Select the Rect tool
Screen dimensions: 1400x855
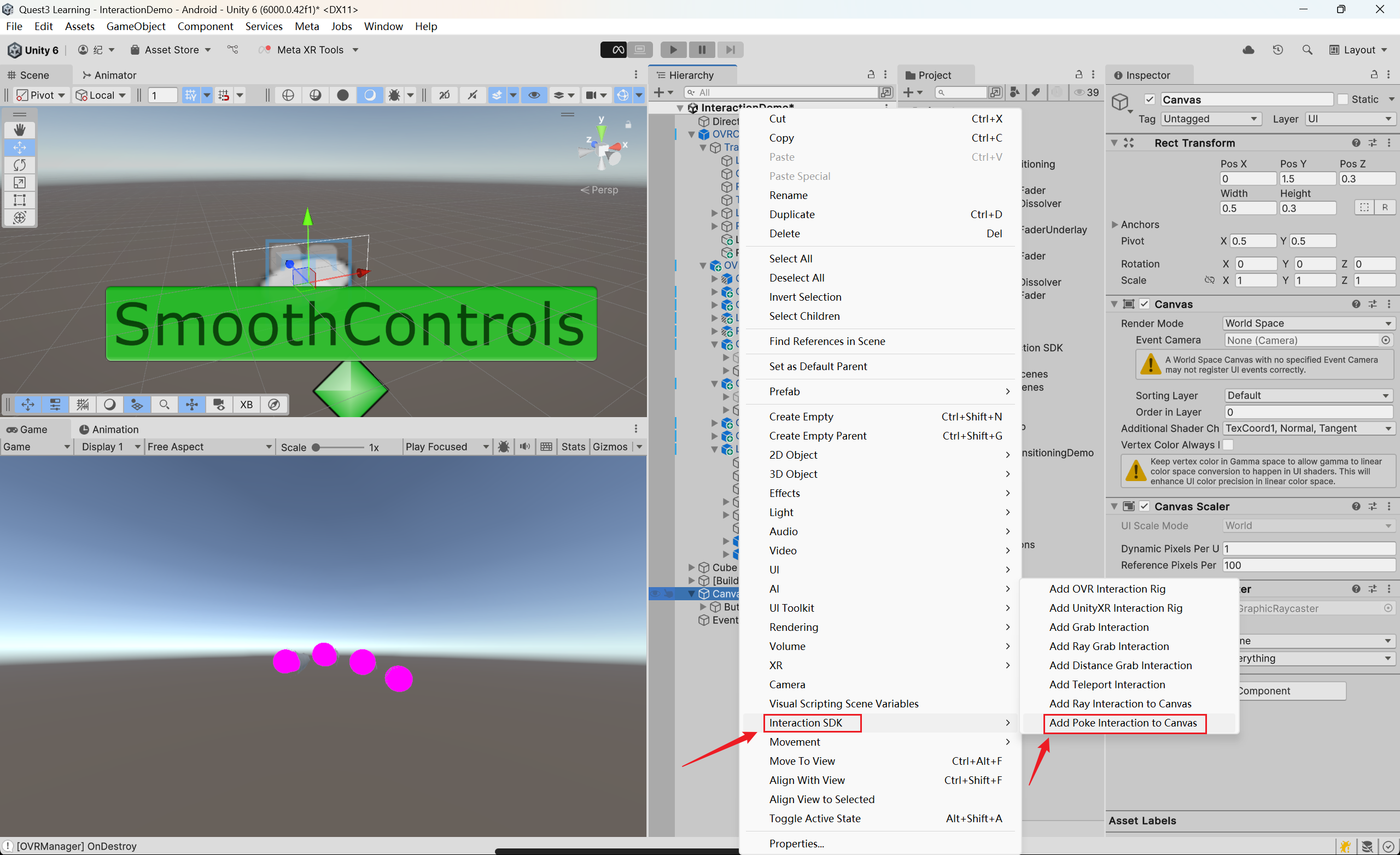(x=19, y=200)
